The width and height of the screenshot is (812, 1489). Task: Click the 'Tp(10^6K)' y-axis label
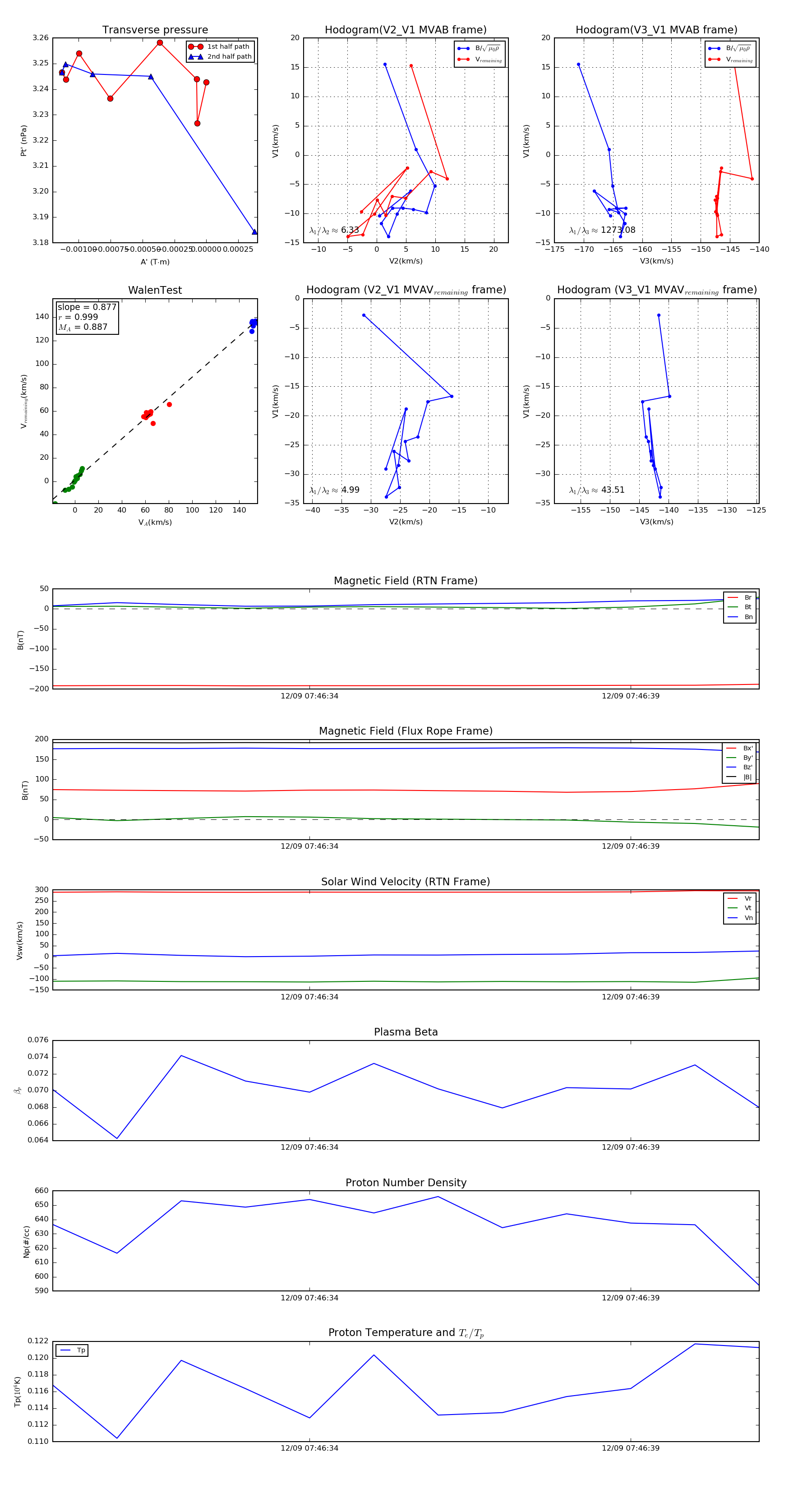coord(18,1392)
